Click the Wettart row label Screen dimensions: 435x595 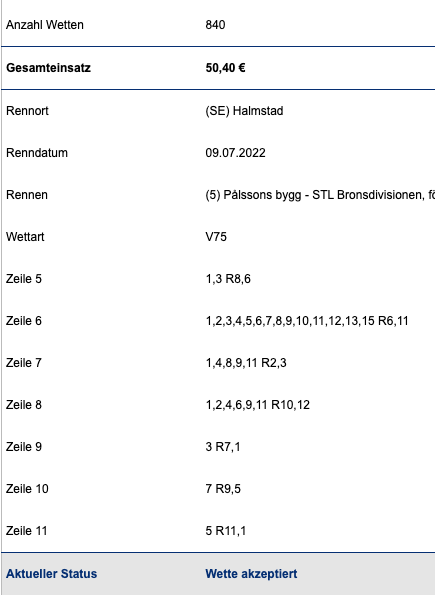[25, 237]
